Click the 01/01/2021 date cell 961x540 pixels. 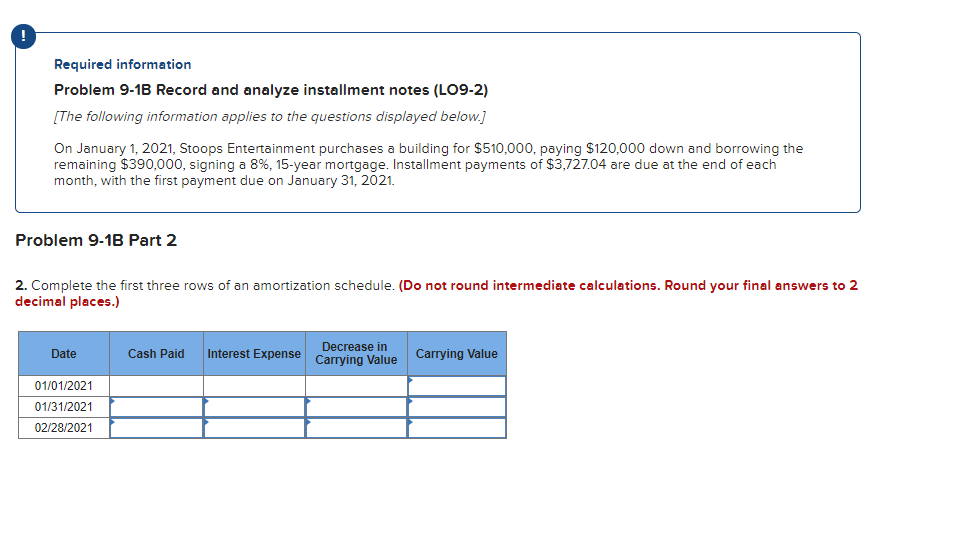64,386
